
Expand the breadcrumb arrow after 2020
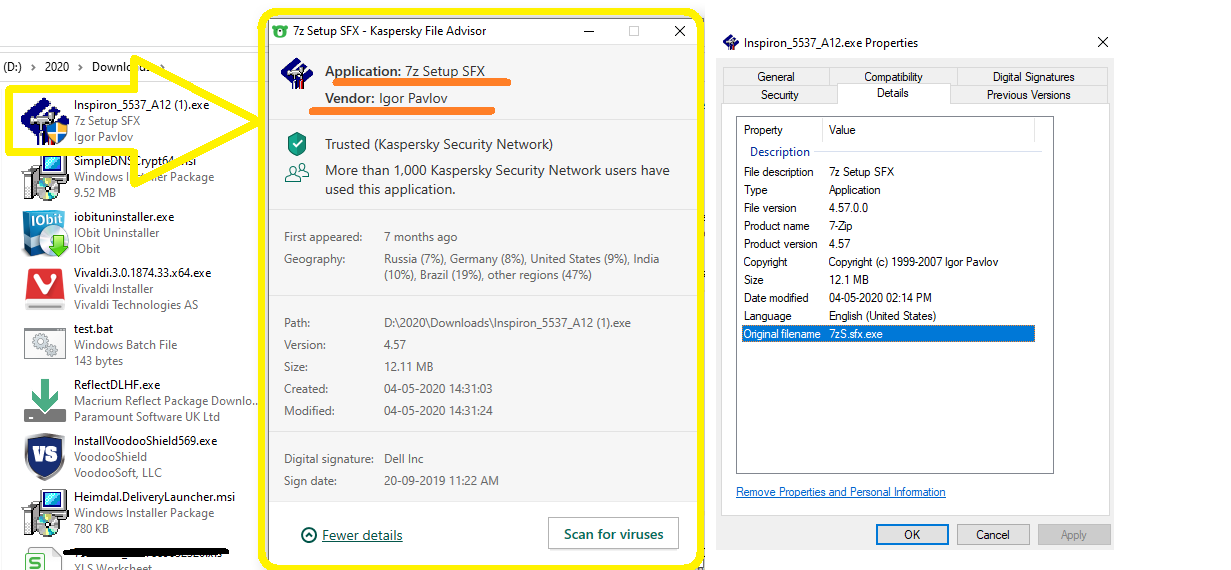[79, 67]
